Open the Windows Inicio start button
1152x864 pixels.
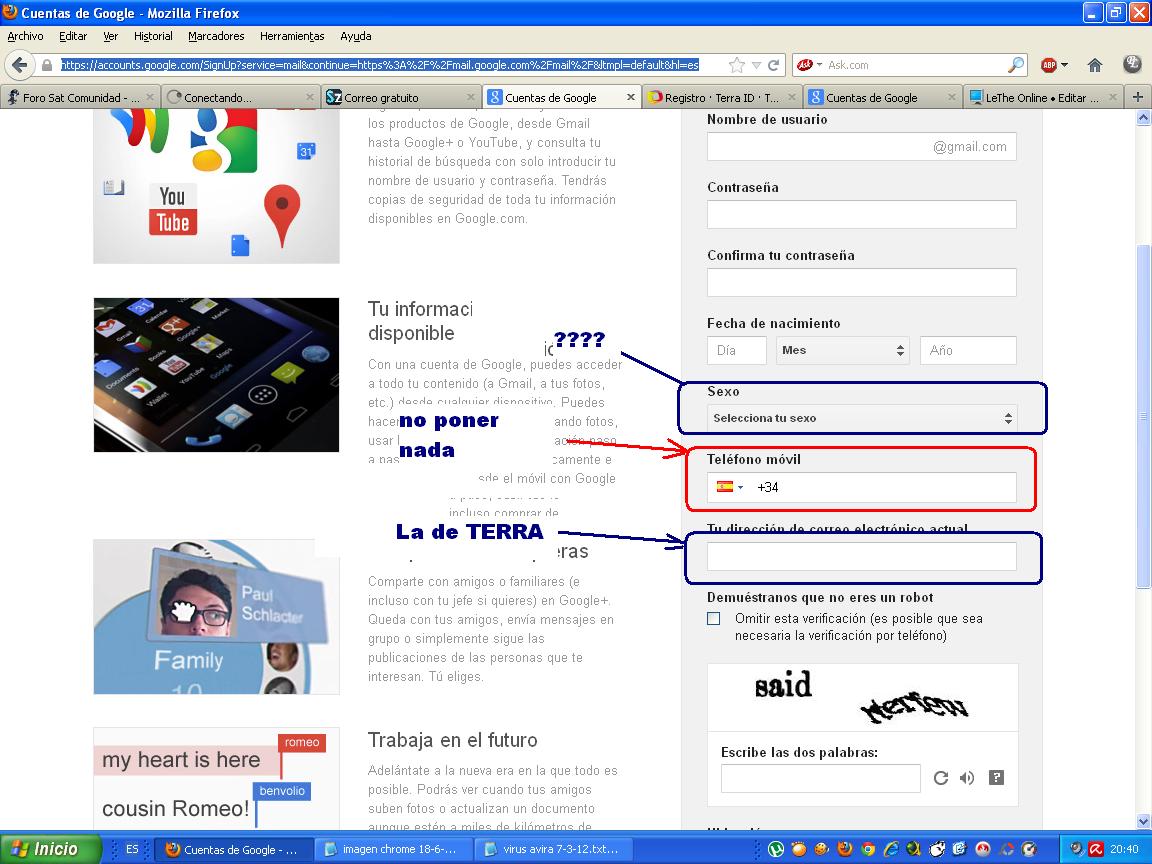pos(50,849)
